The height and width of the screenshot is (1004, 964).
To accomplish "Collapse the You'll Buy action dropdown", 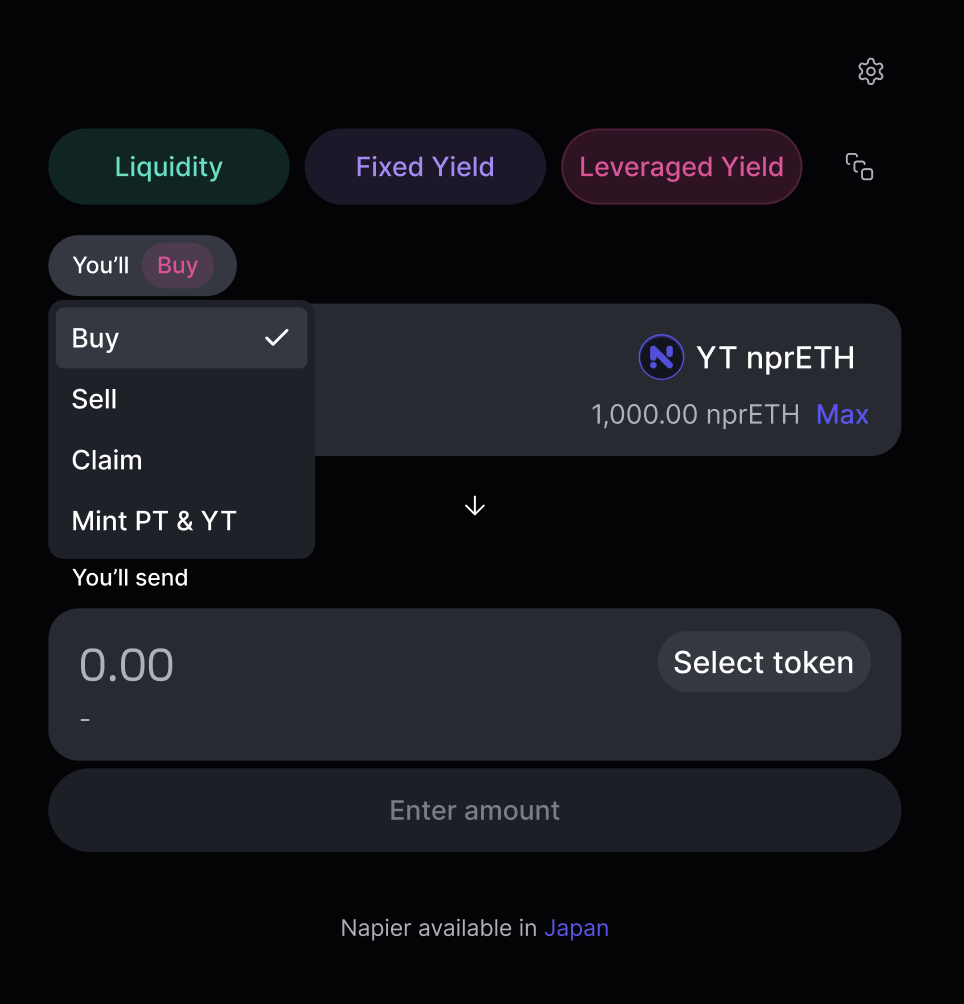I will point(143,266).
